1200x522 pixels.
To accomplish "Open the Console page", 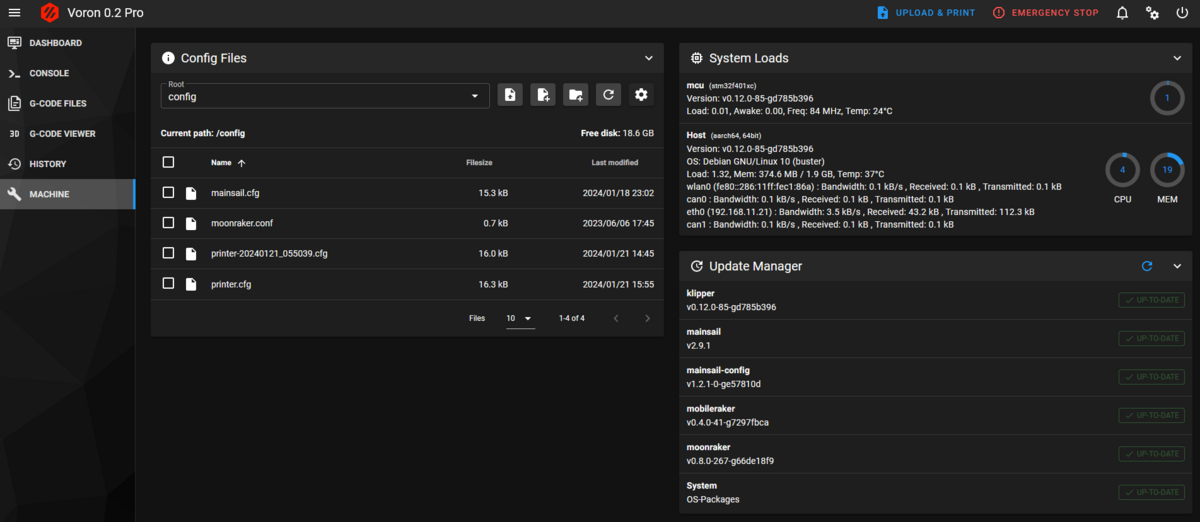I will (67, 73).
